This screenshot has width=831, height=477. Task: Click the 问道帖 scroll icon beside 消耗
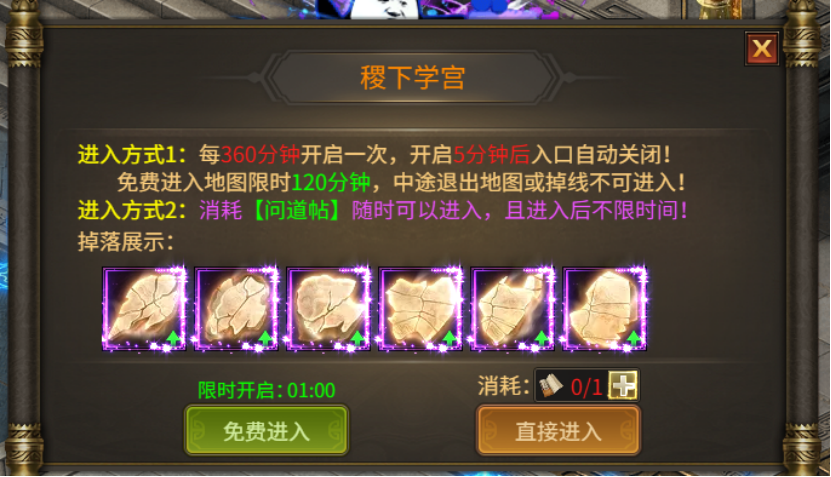pyautogui.click(x=551, y=386)
